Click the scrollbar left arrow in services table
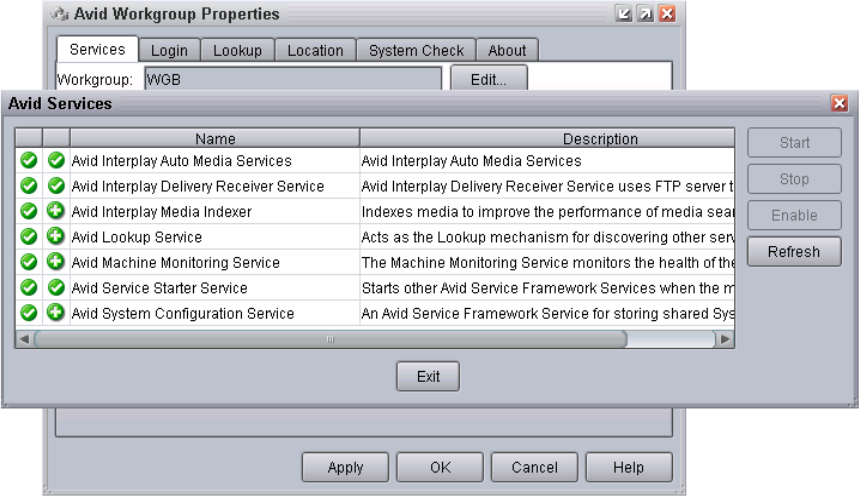 tap(24, 339)
